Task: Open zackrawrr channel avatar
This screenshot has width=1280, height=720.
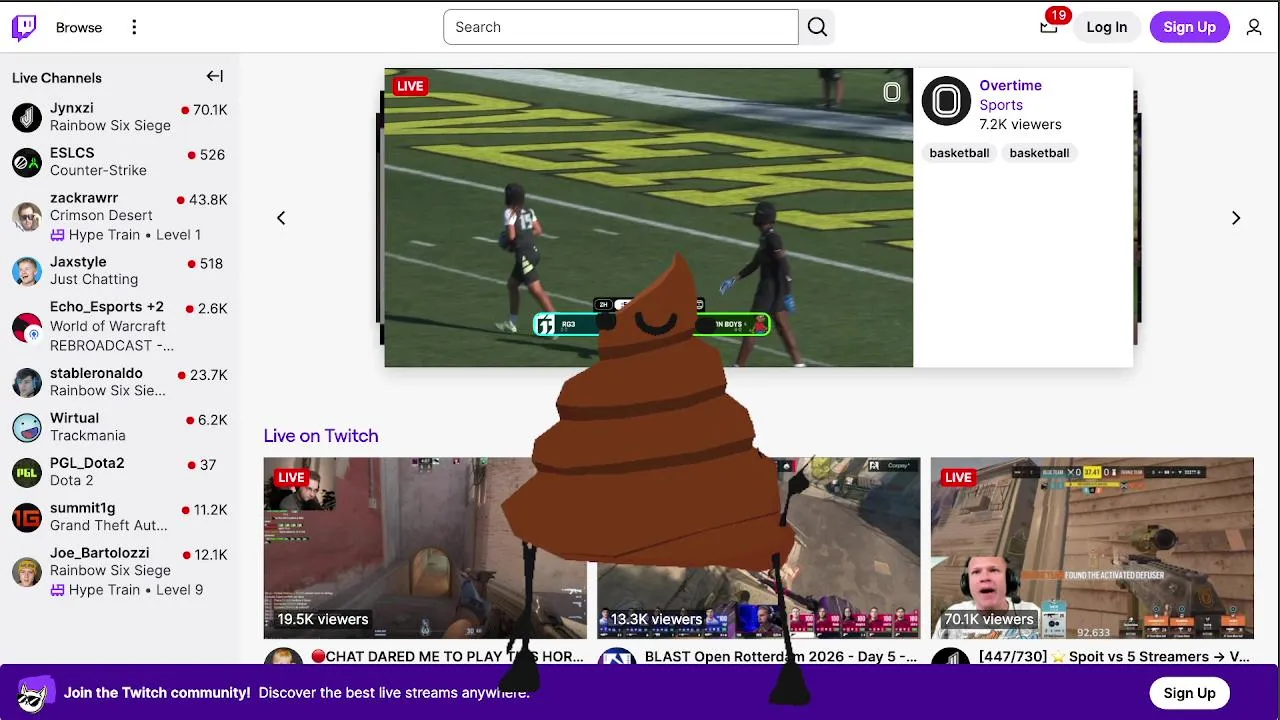Action: pos(27,216)
